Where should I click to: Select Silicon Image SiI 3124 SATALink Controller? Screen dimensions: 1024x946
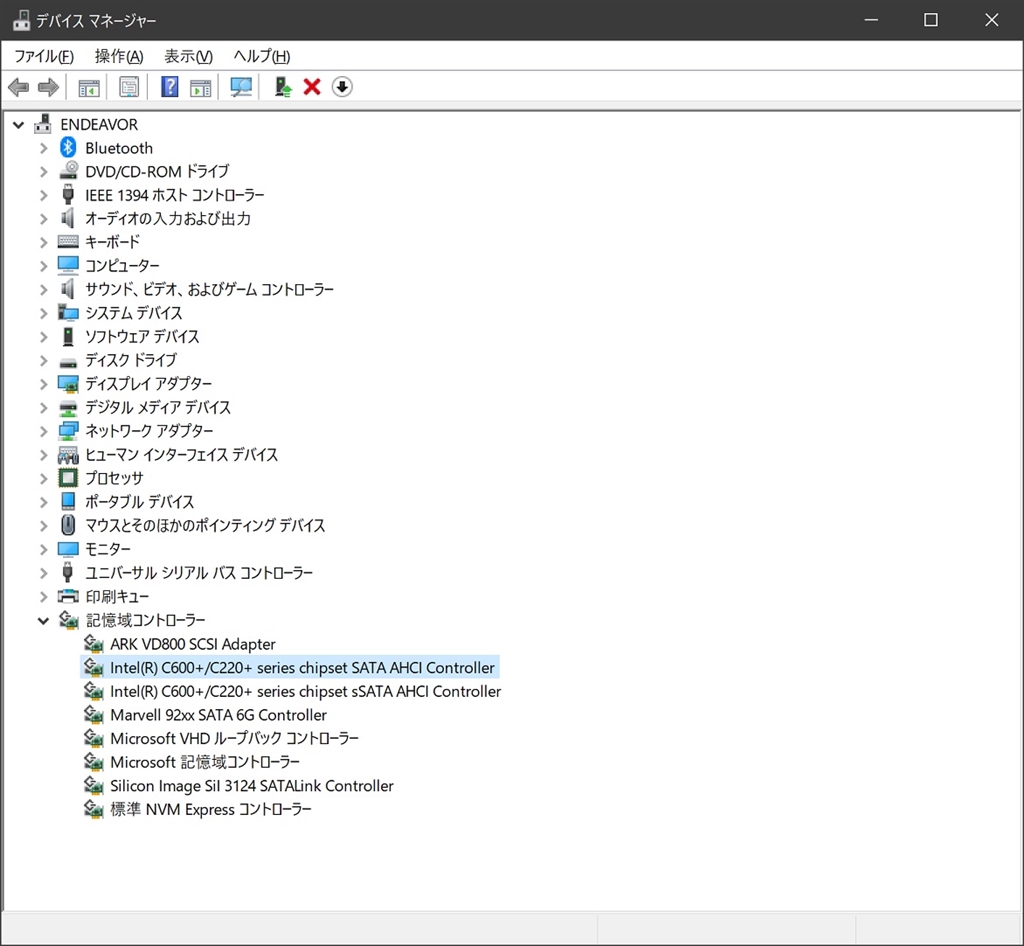pyautogui.click(x=251, y=785)
